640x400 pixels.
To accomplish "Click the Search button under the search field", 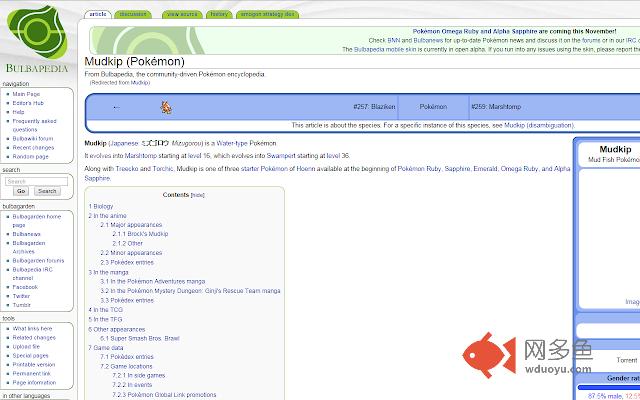I will 47,191.
